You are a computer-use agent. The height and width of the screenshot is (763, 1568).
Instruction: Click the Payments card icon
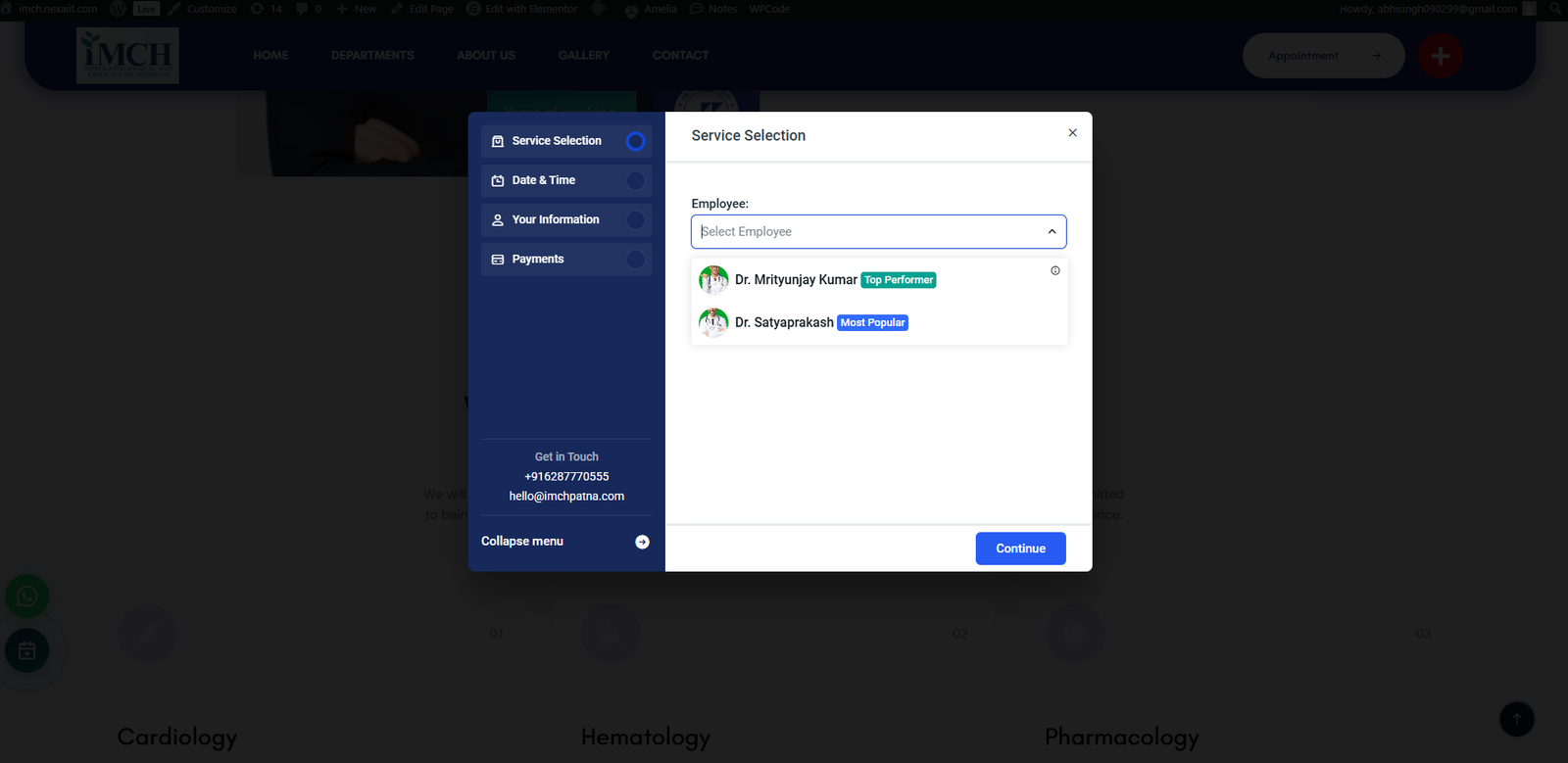pos(498,260)
